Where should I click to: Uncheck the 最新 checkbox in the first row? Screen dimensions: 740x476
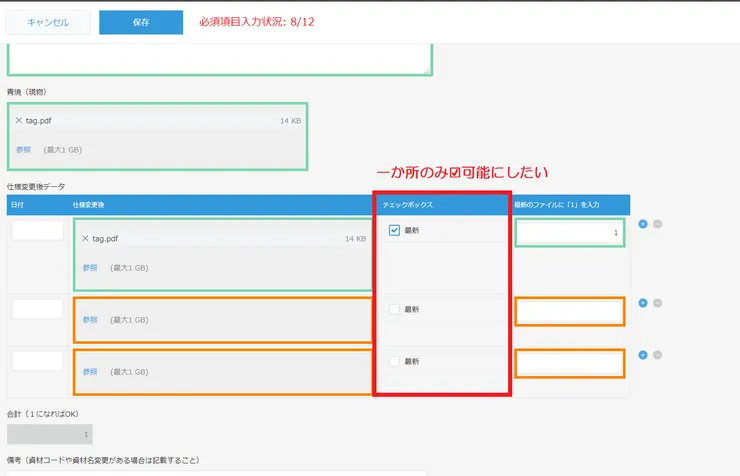pos(395,230)
